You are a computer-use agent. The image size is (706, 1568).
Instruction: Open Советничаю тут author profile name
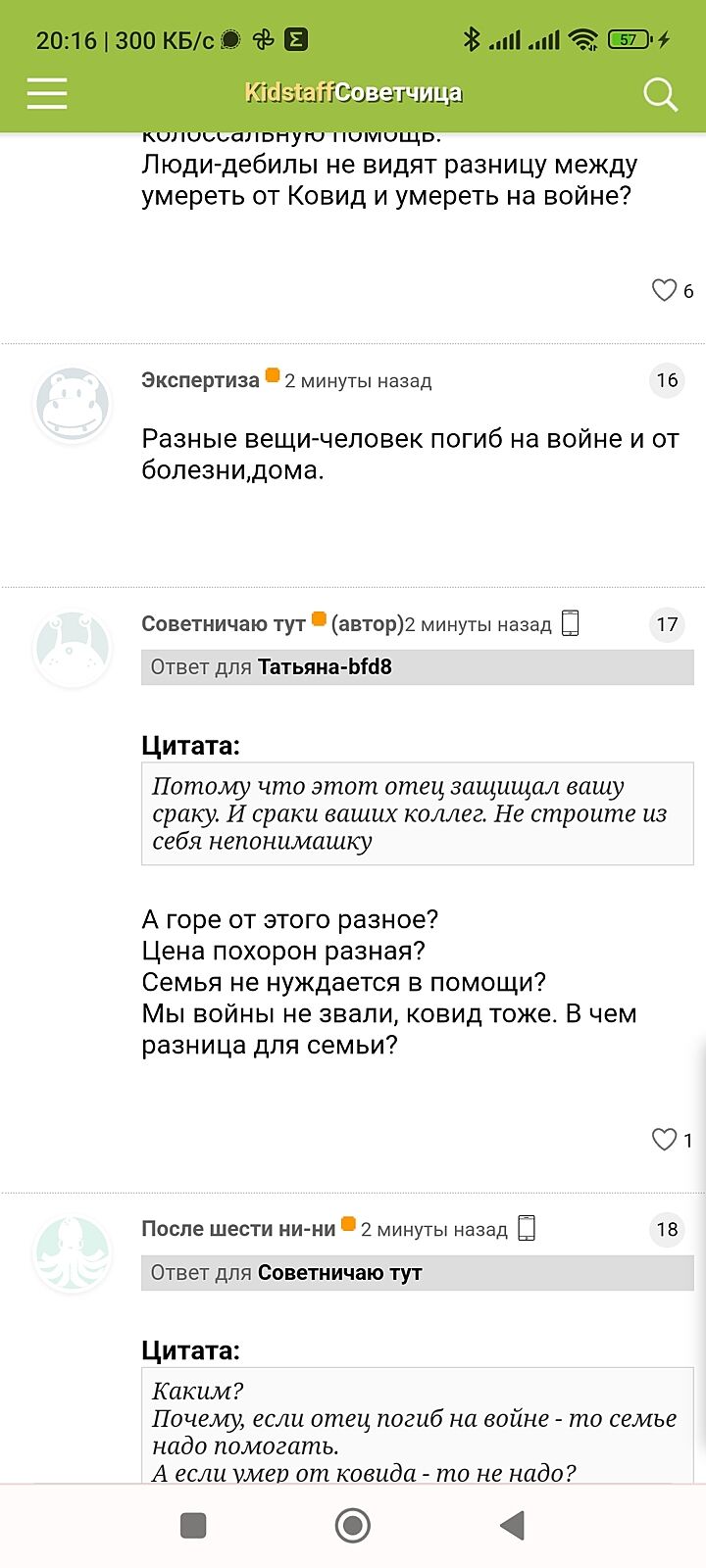click(x=224, y=624)
